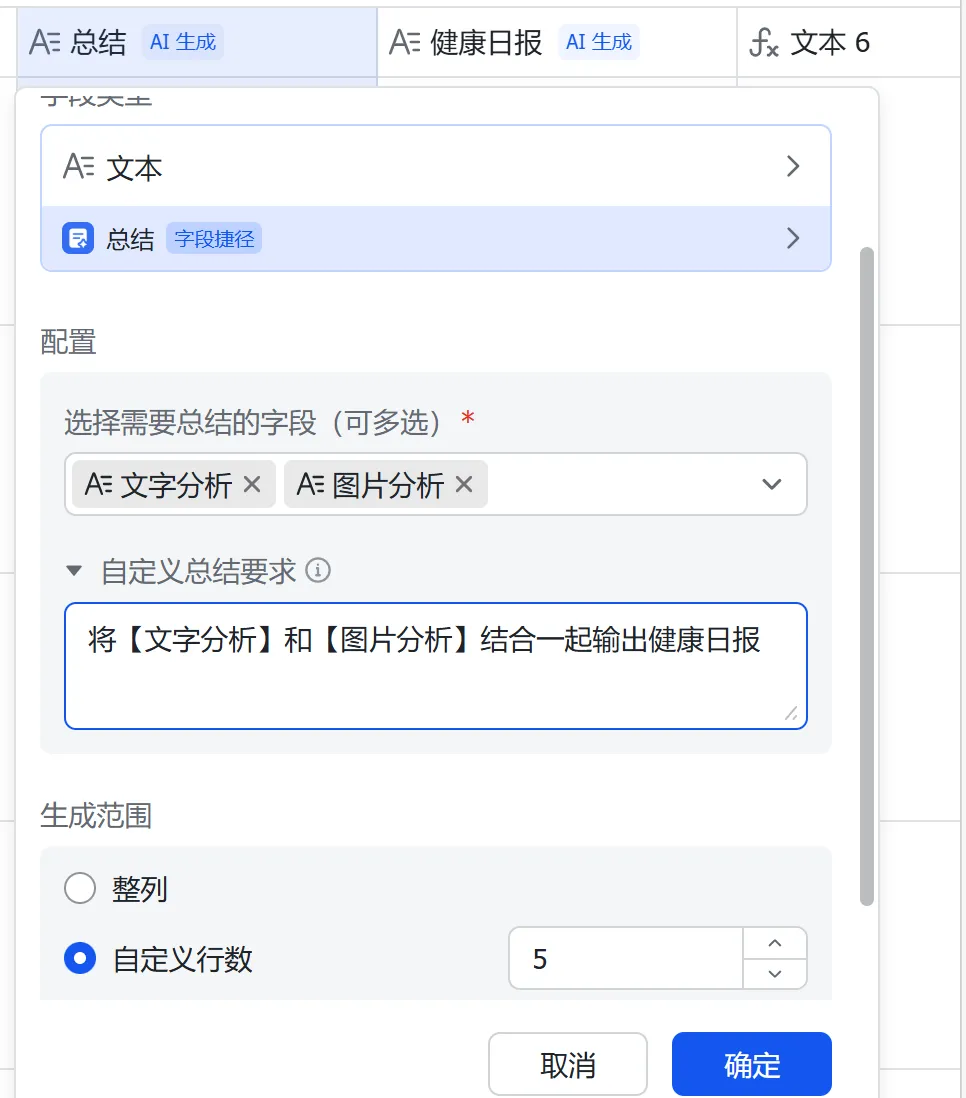966x1098 pixels.
Task: Expand the 总结 字段捷径 chevron
Action: click(793, 238)
